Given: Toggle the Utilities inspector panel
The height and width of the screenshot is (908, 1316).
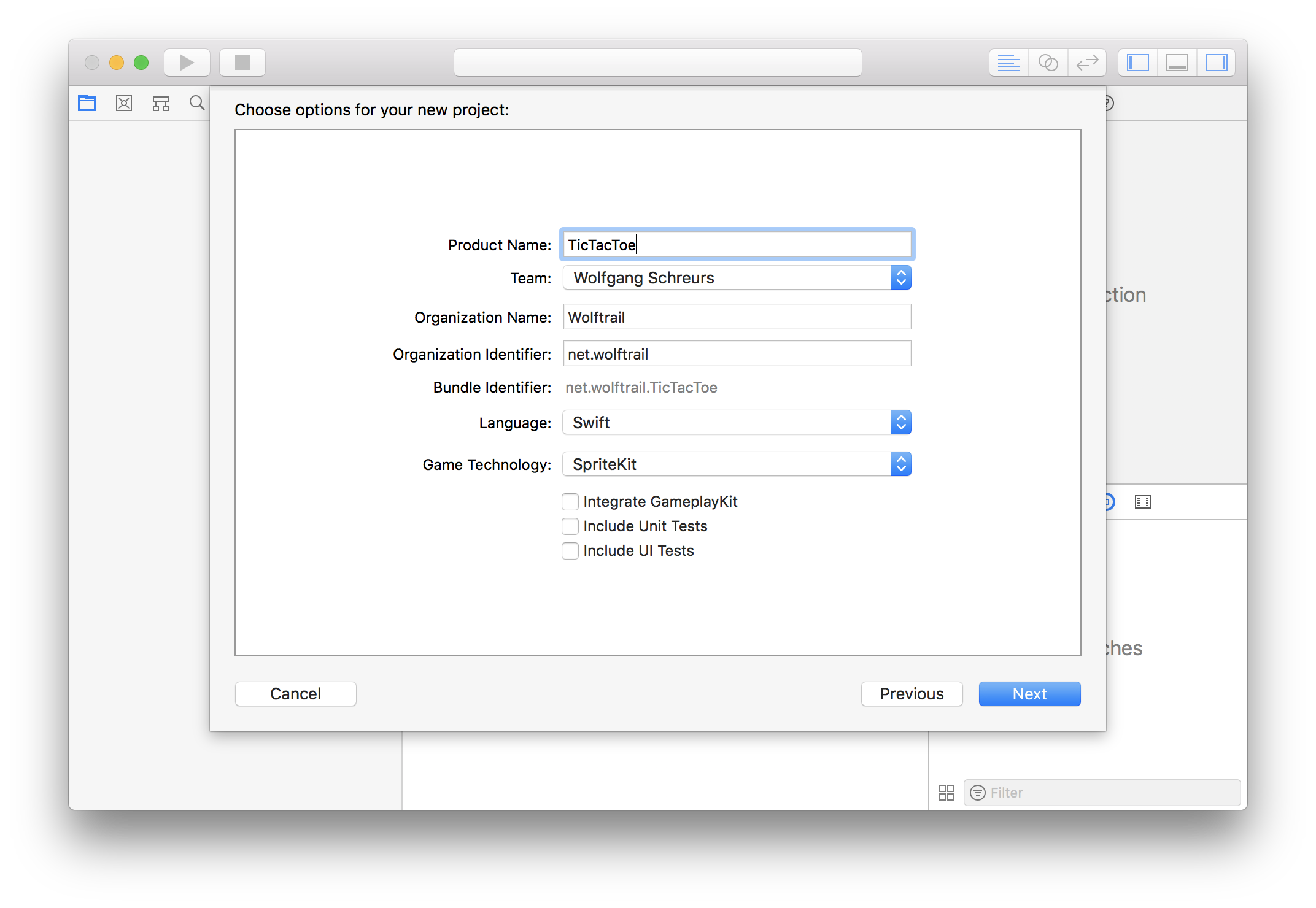Looking at the screenshot, I should (1216, 63).
